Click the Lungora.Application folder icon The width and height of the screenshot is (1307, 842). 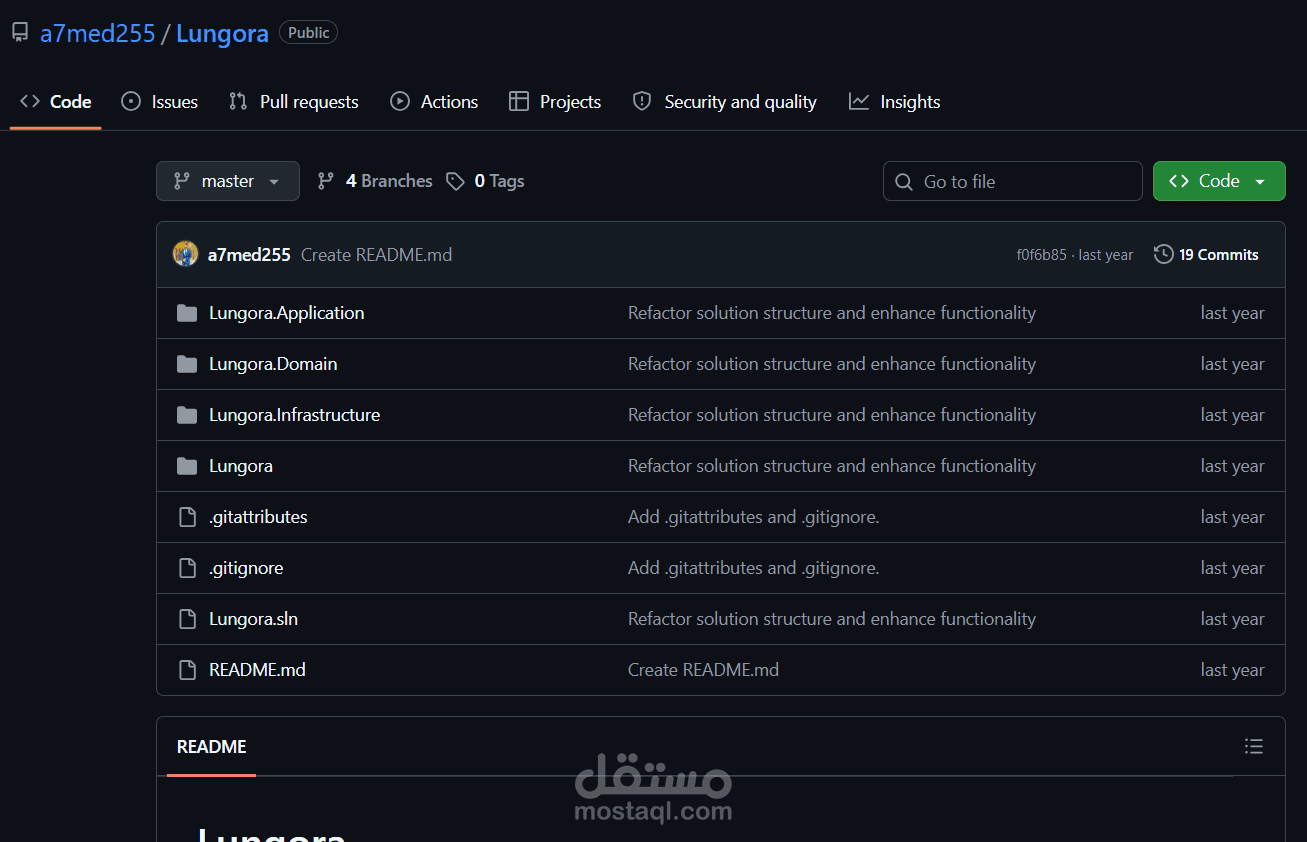[187, 313]
